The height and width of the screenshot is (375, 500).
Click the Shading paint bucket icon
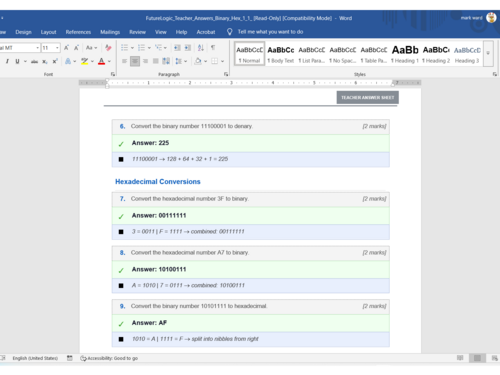198,61
